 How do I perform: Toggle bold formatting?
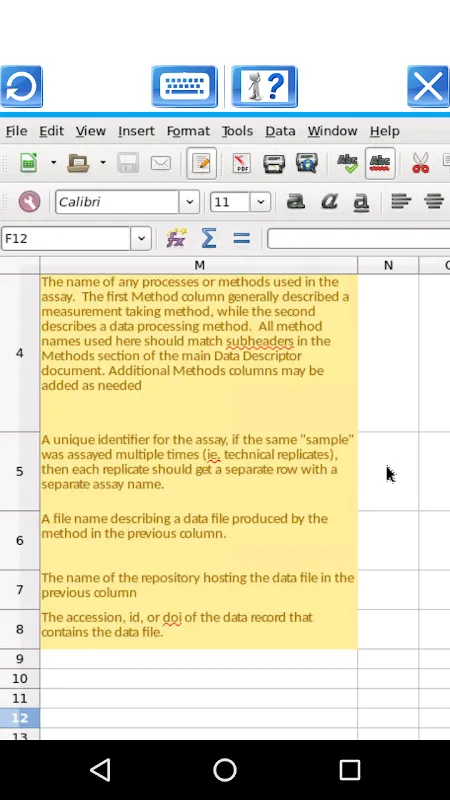[x=296, y=202]
